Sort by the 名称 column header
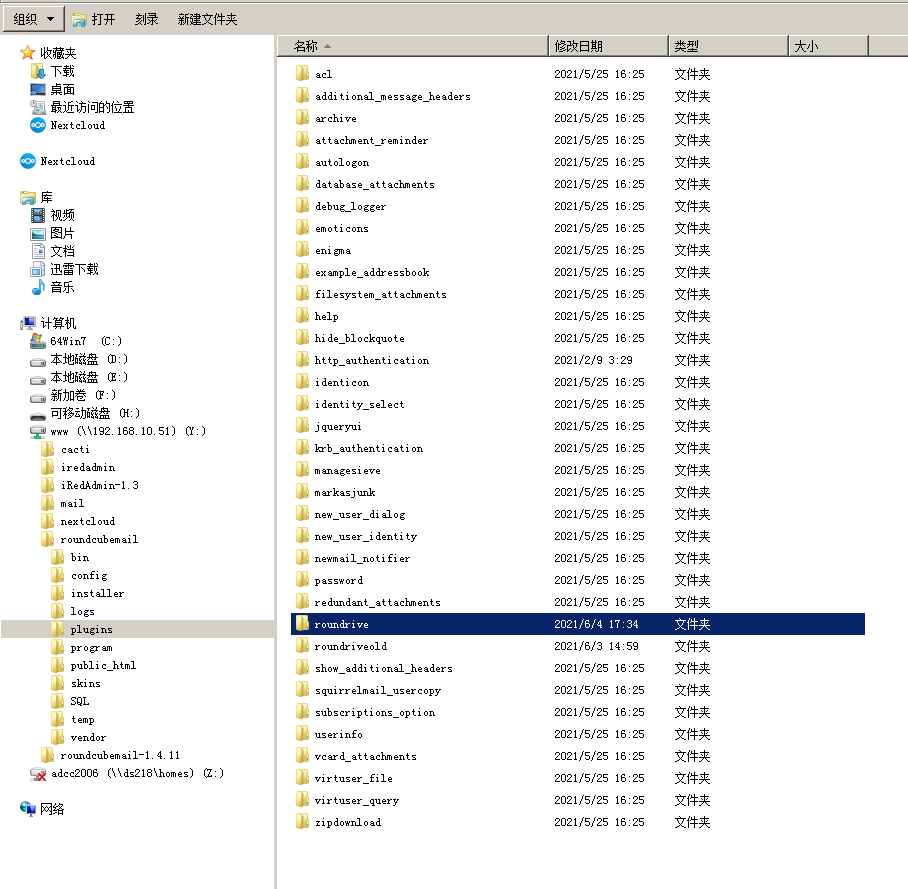The height and width of the screenshot is (889, 908). pos(412,46)
